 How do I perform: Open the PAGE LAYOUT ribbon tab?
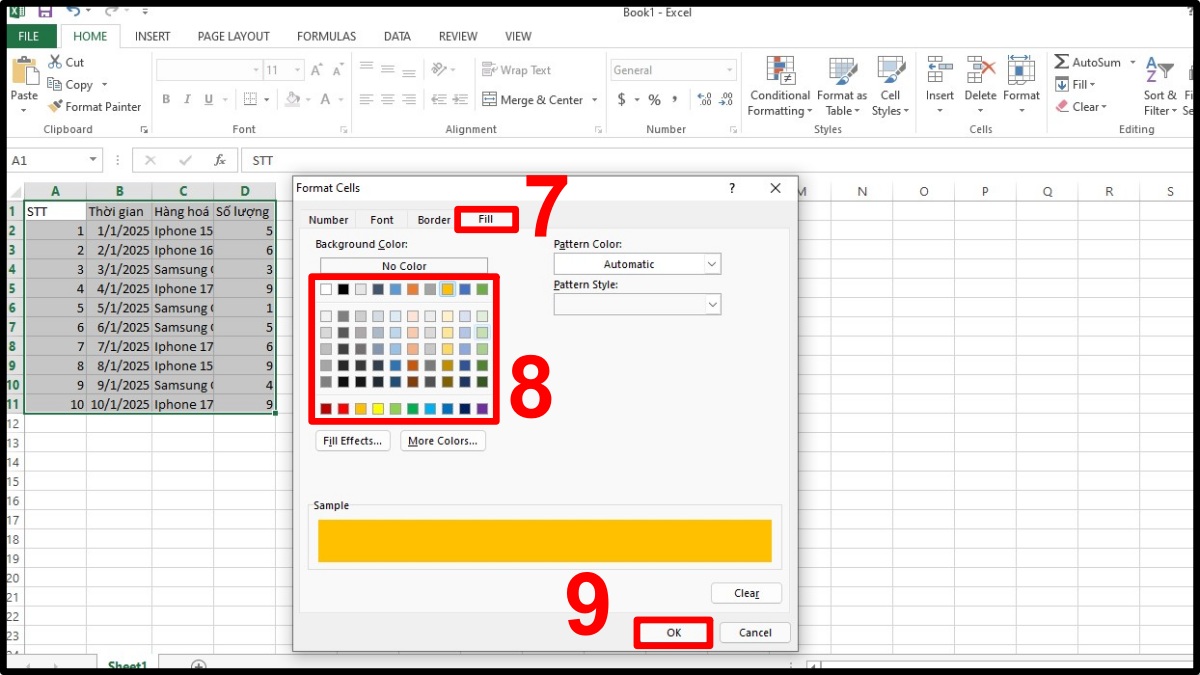pyautogui.click(x=233, y=36)
